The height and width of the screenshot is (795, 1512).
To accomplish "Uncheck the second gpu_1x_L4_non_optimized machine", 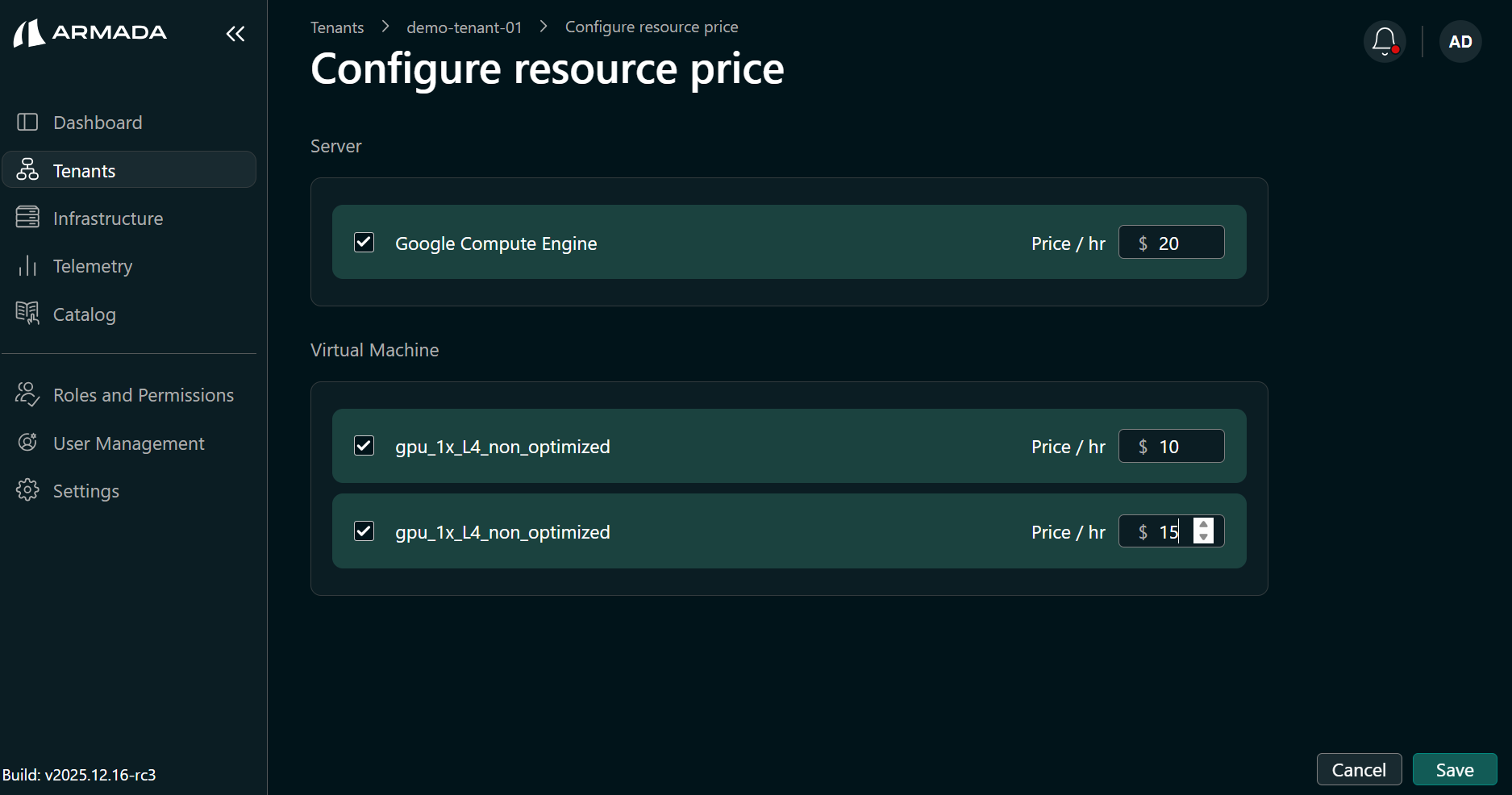I will (x=364, y=531).
